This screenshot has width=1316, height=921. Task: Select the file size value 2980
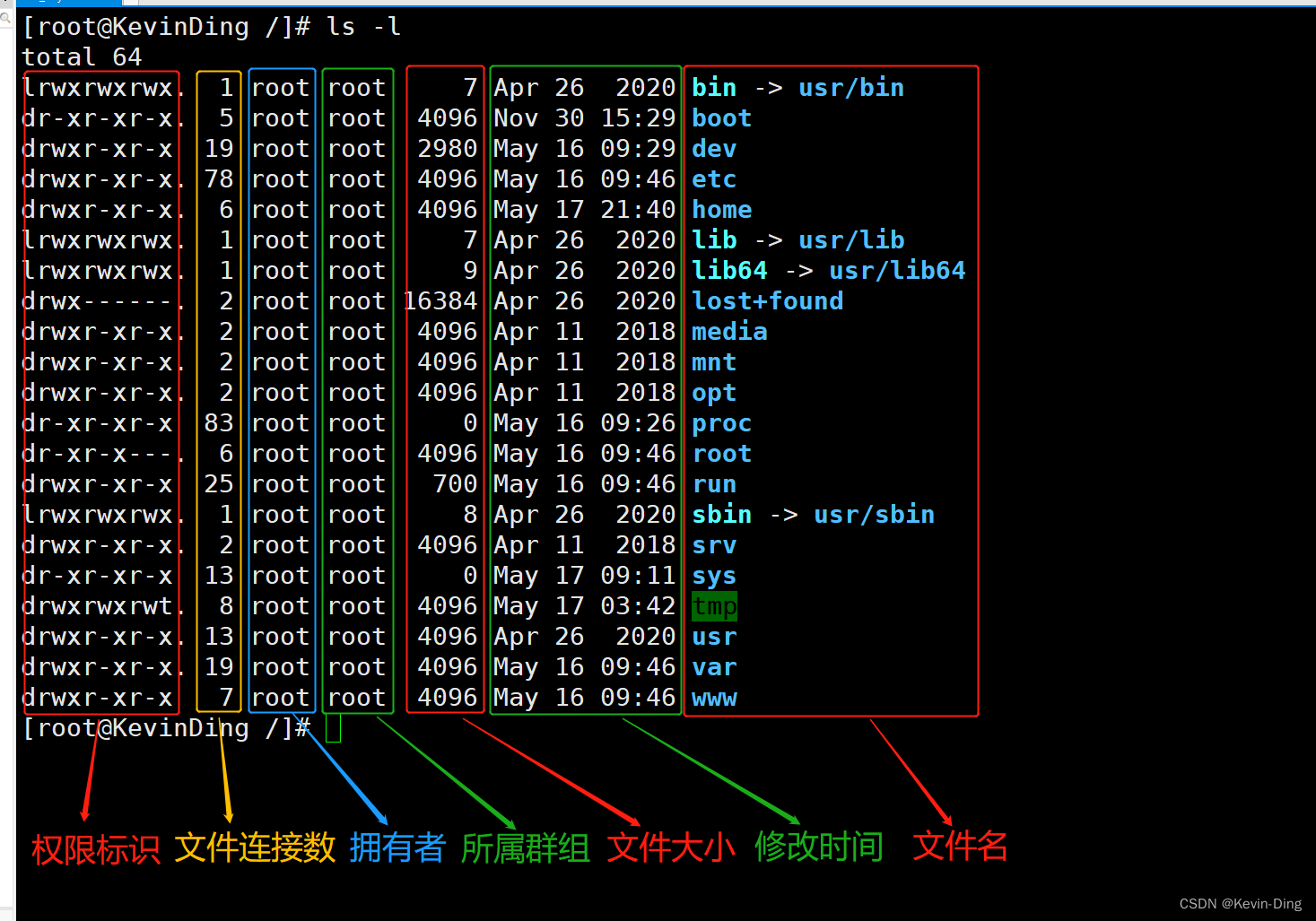click(x=448, y=149)
